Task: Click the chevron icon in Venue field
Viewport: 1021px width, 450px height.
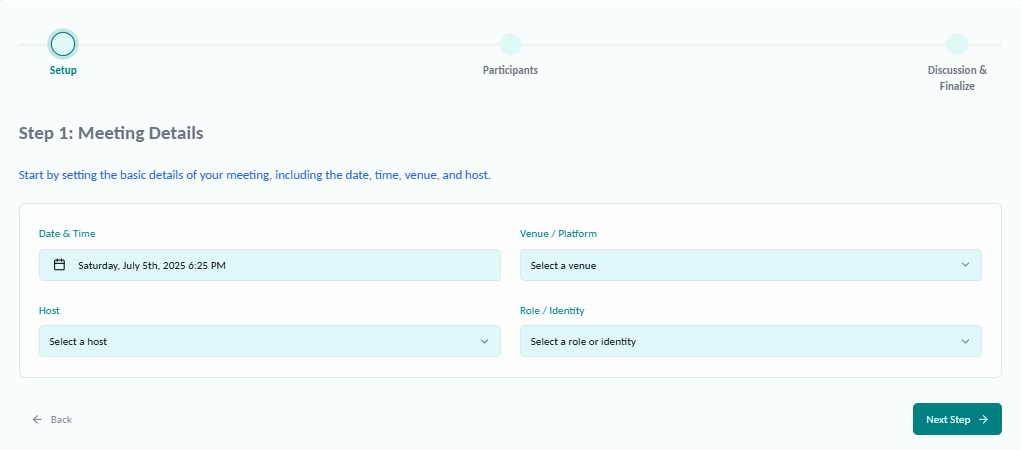Action: click(965, 265)
